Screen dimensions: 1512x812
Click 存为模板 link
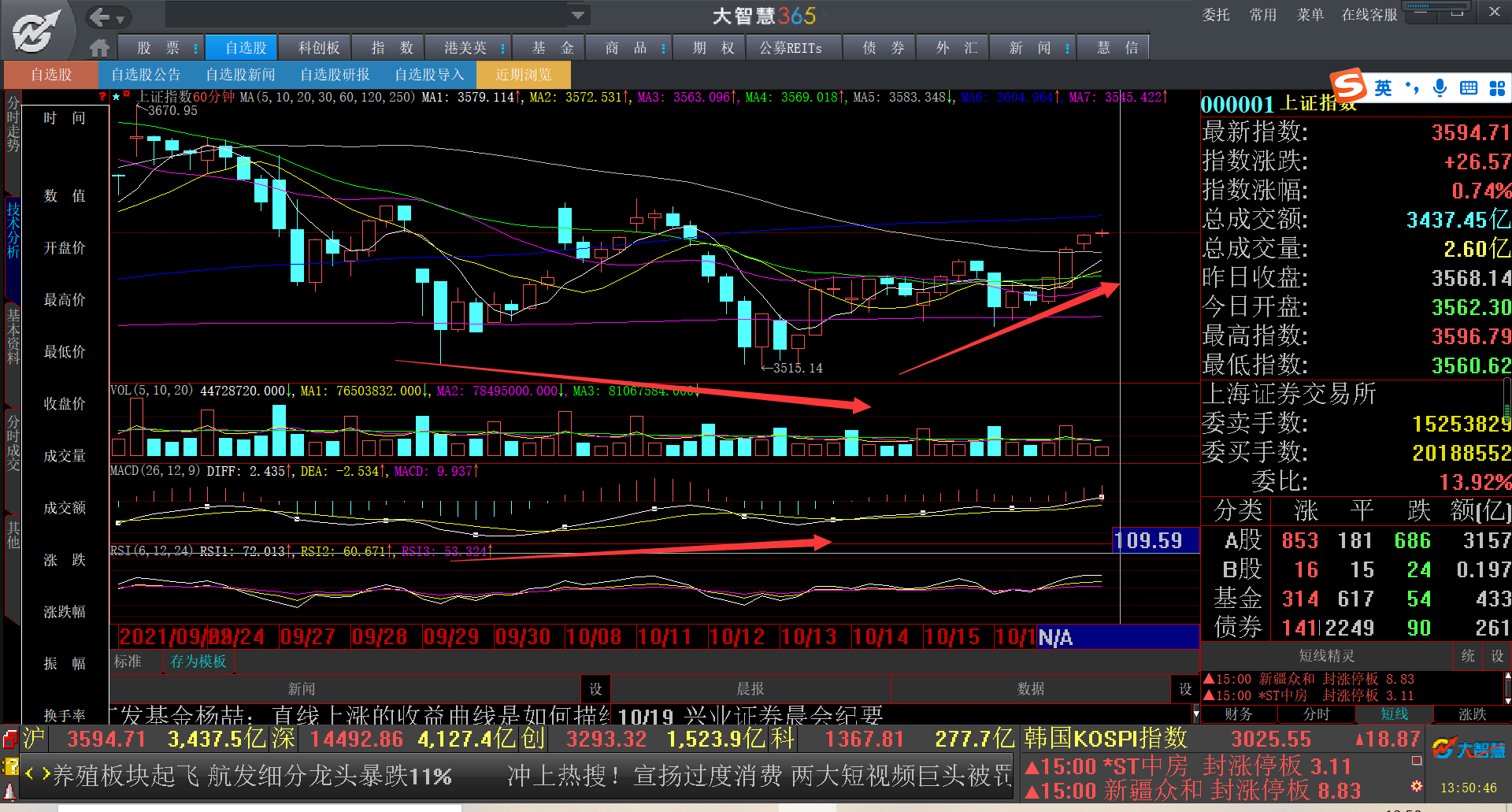(x=198, y=662)
